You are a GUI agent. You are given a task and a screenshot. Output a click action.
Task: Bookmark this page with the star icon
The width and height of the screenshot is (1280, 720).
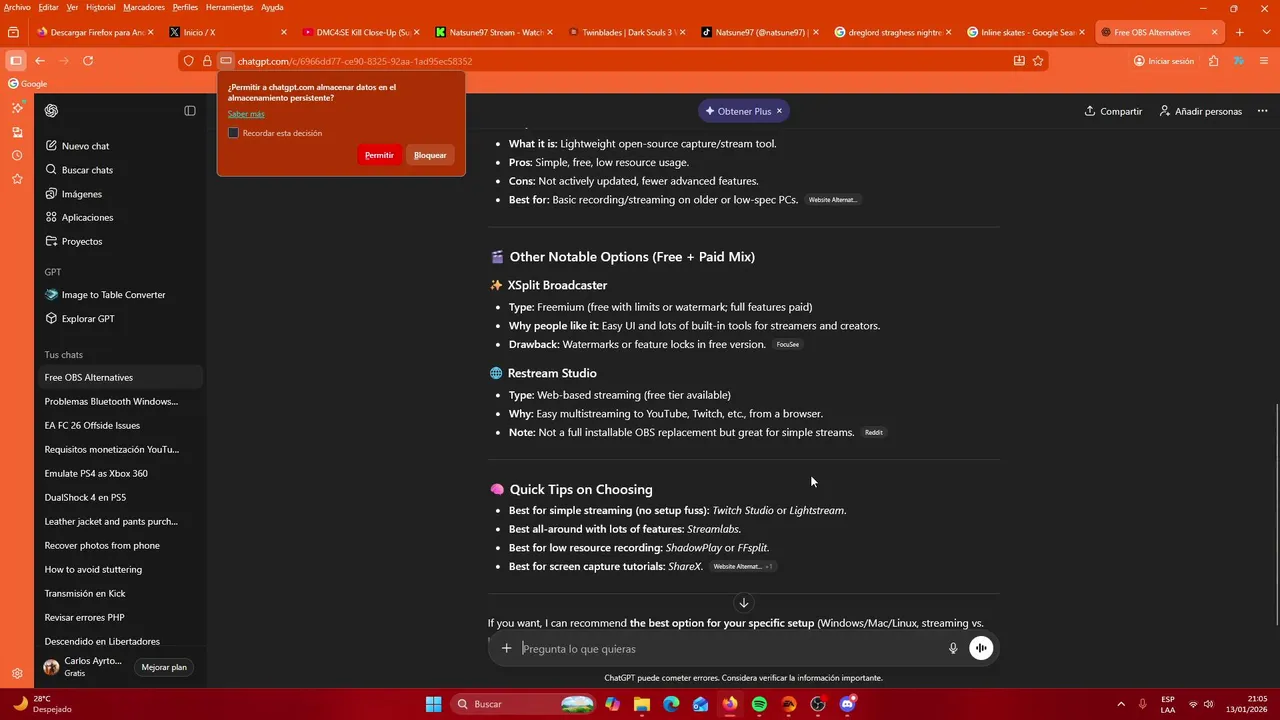(1038, 61)
